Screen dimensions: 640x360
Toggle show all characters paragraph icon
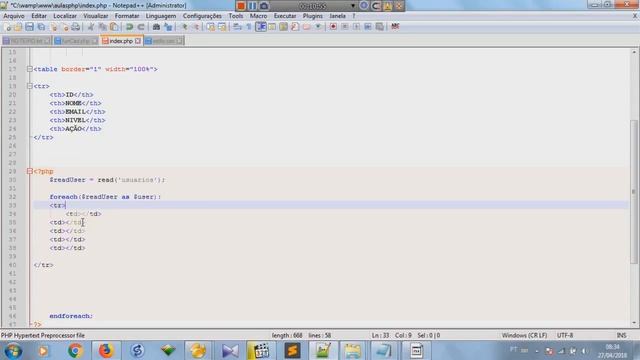coord(249,27)
